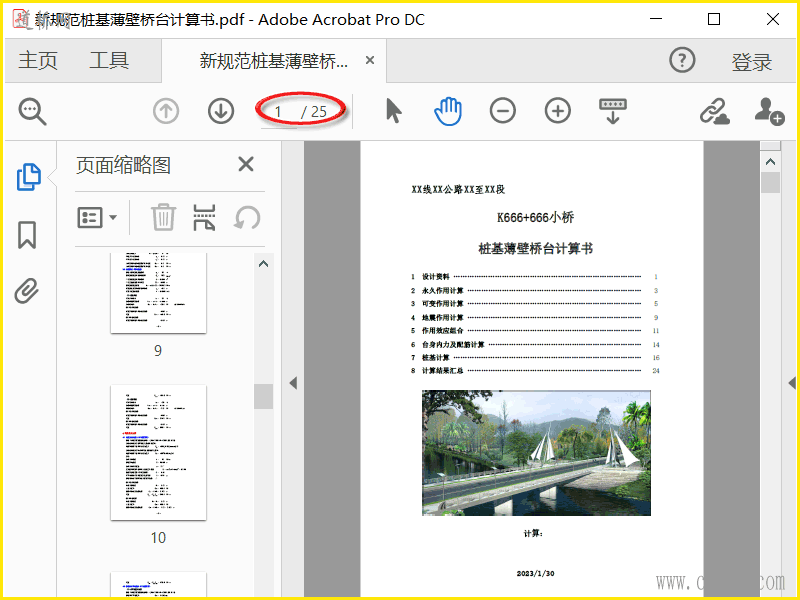The width and height of the screenshot is (800, 600).
Task: Choose the arrow selection tool
Action: click(x=393, y=111)
